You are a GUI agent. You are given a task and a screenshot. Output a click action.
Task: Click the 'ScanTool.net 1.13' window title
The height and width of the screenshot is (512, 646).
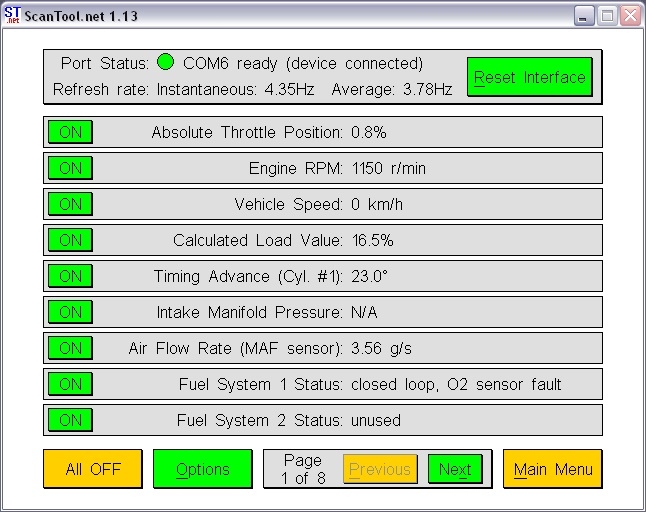tap(81, 16)
